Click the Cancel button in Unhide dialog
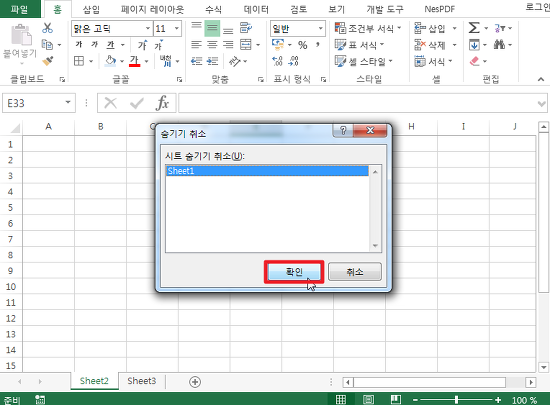The height and width of the screenshot is (405, 550). click(x=355, y=272)
